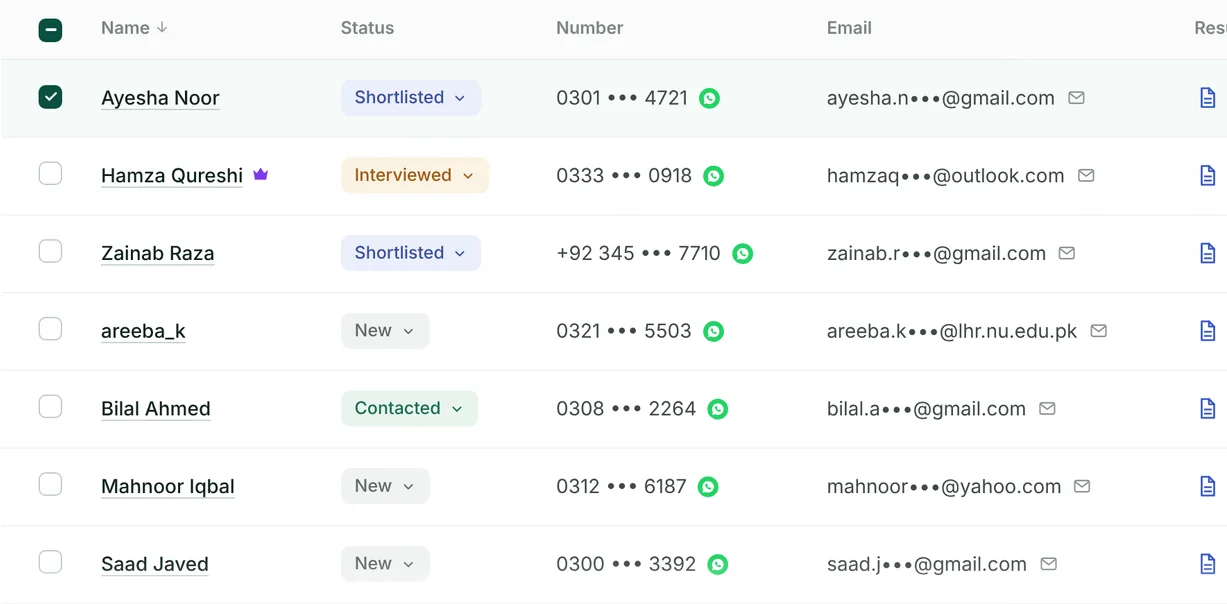Send email via icon for zainab.r•••@gmail.com
The width and height of the screenshot is (1227, 604).
coord(1067,253)
